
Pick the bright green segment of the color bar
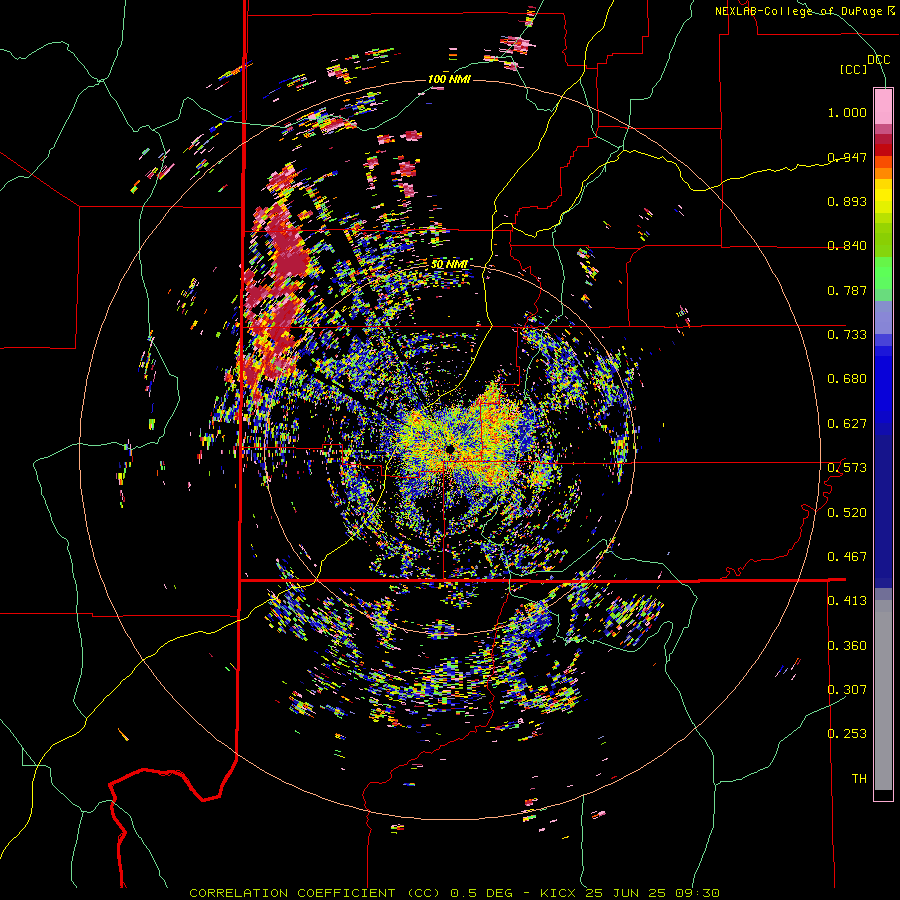[x=883, y=273]
